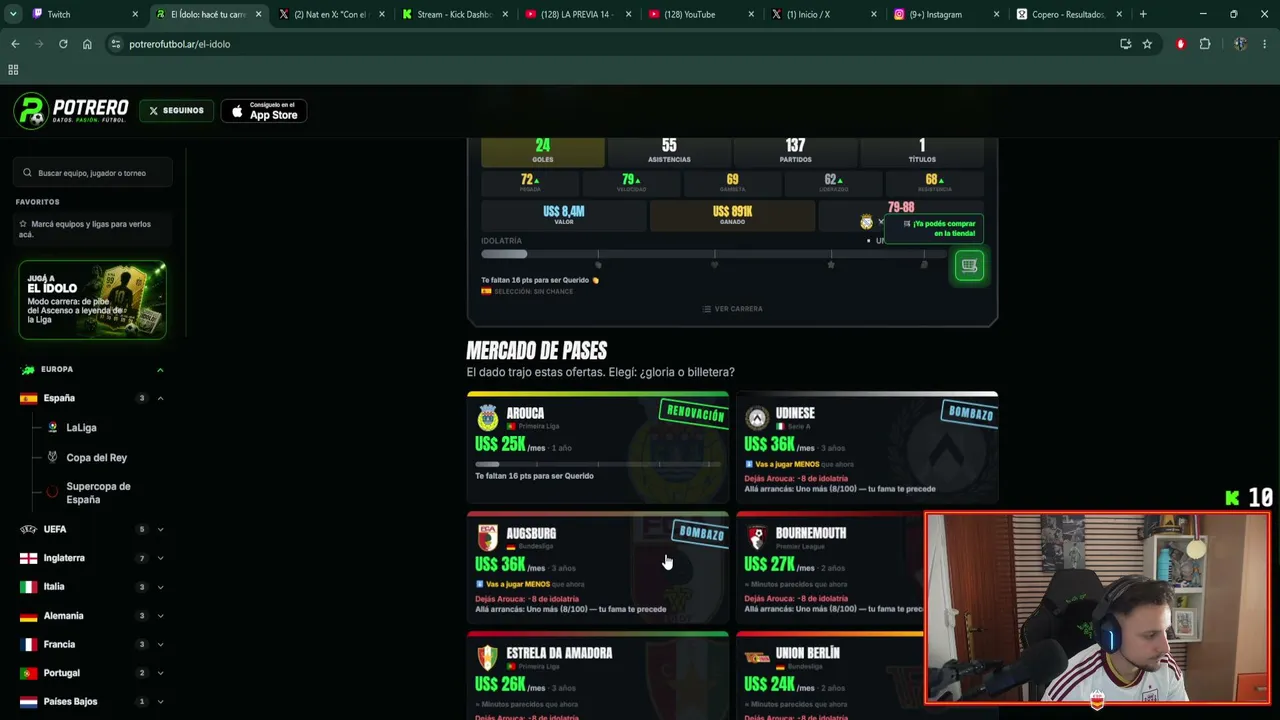This screenshot has width=1280, height=720.
Task: Reload the page with the browser refresh icon
Action: [x=63, y=44]
